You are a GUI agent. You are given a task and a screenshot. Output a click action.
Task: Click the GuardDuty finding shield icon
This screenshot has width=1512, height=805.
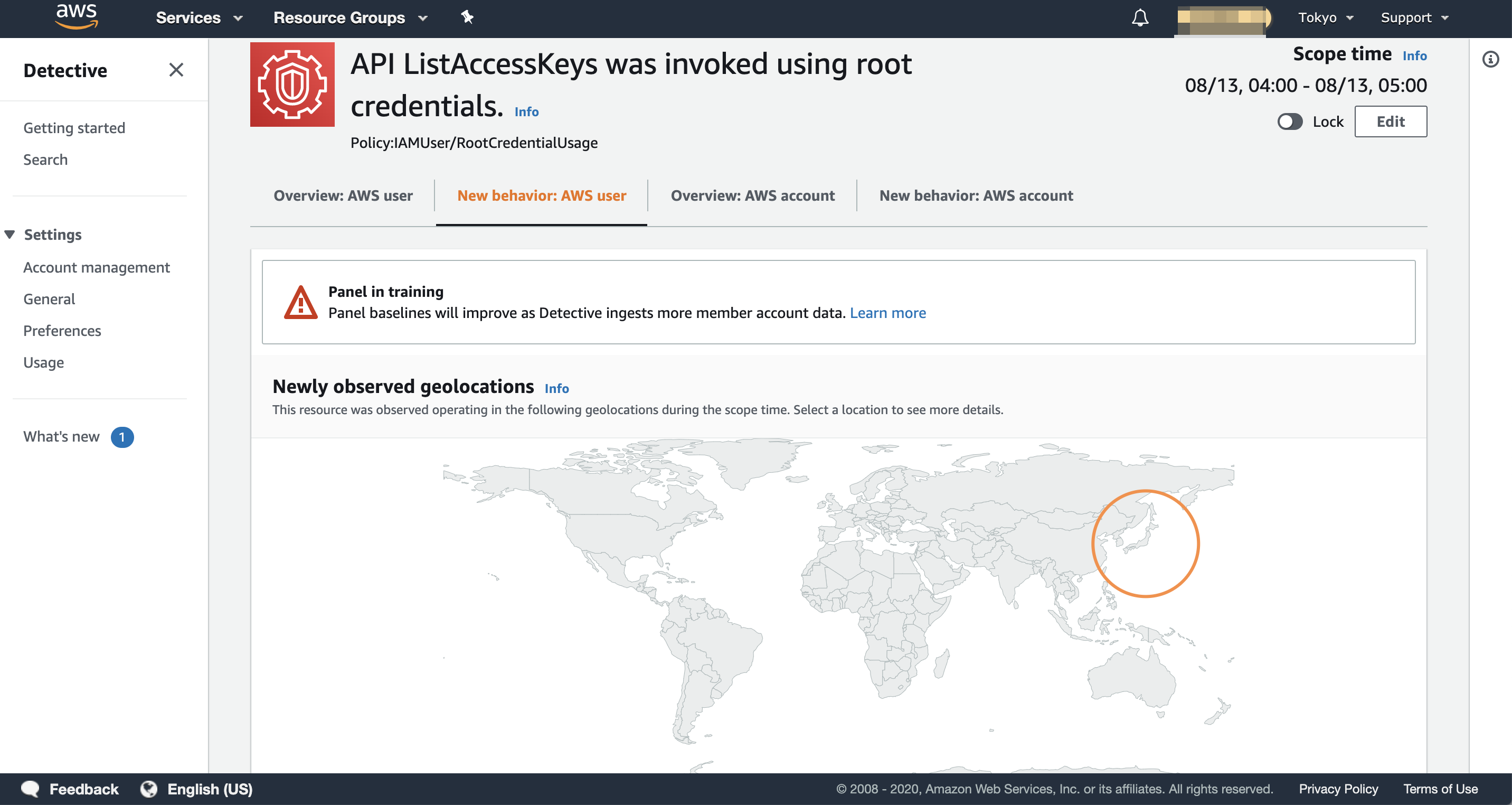292,85
